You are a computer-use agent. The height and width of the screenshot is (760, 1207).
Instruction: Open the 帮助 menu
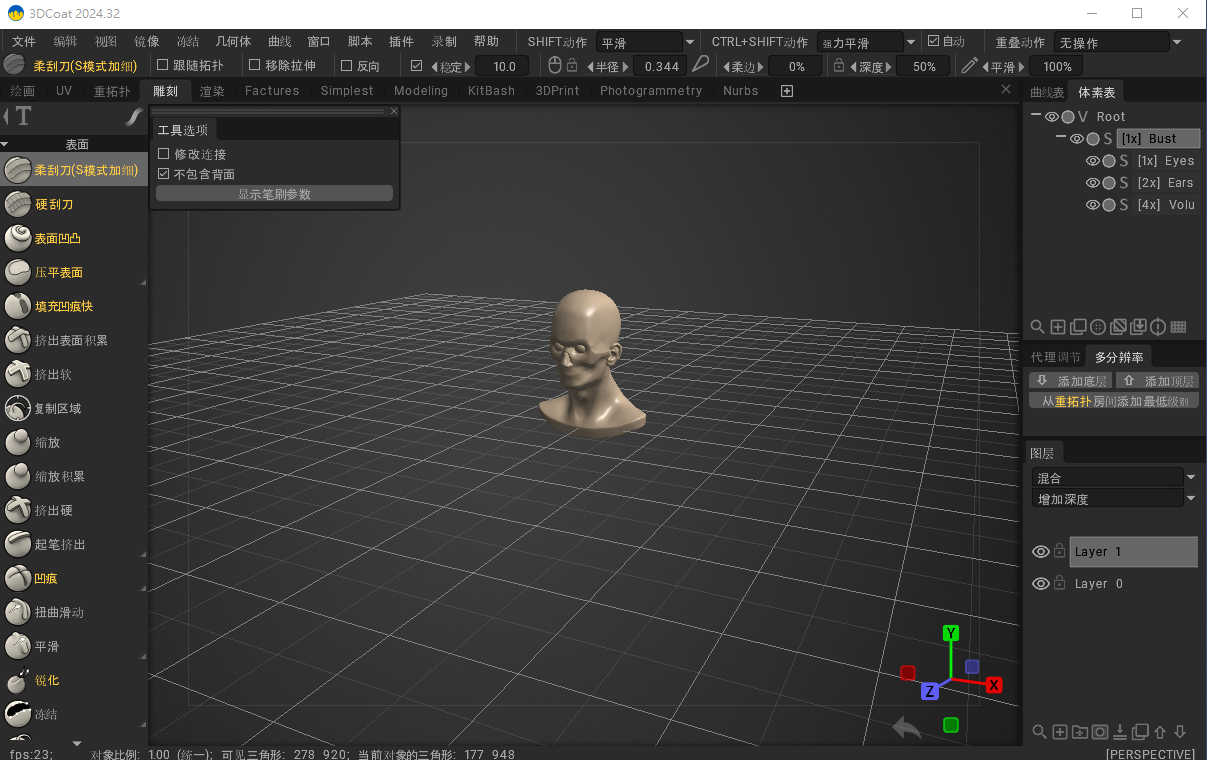click(486, 41)
